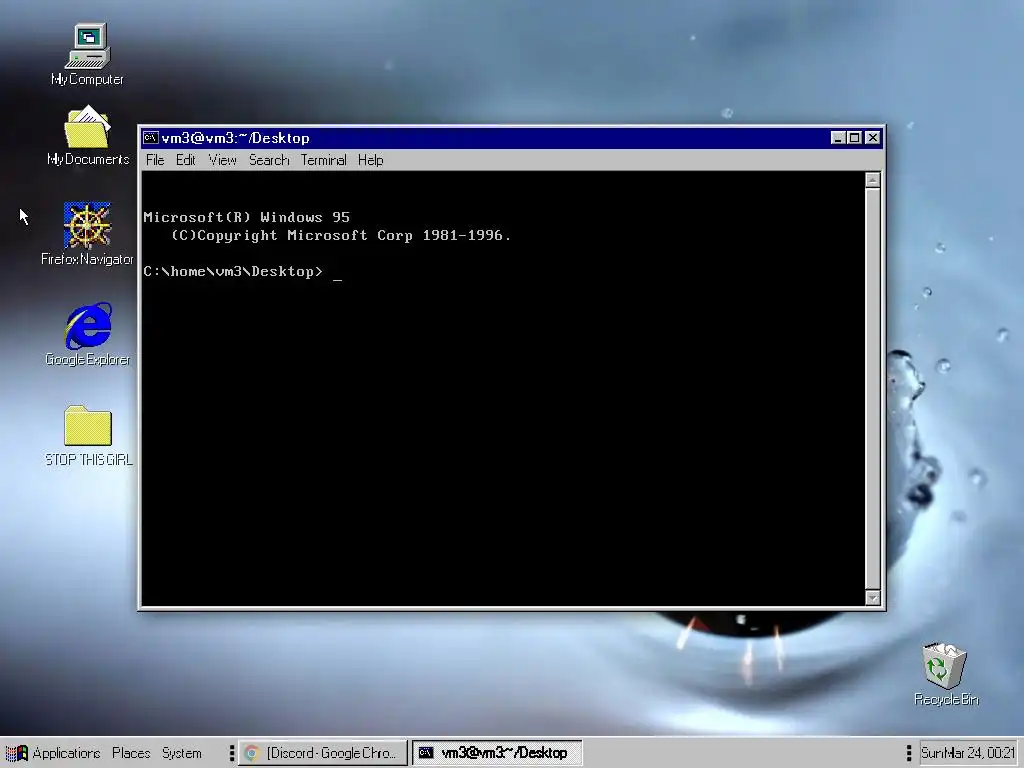Click the 'Microsoft(R) Windows 95' text line
This screenshot has height=768, width=1024.
tap(246, 217)
